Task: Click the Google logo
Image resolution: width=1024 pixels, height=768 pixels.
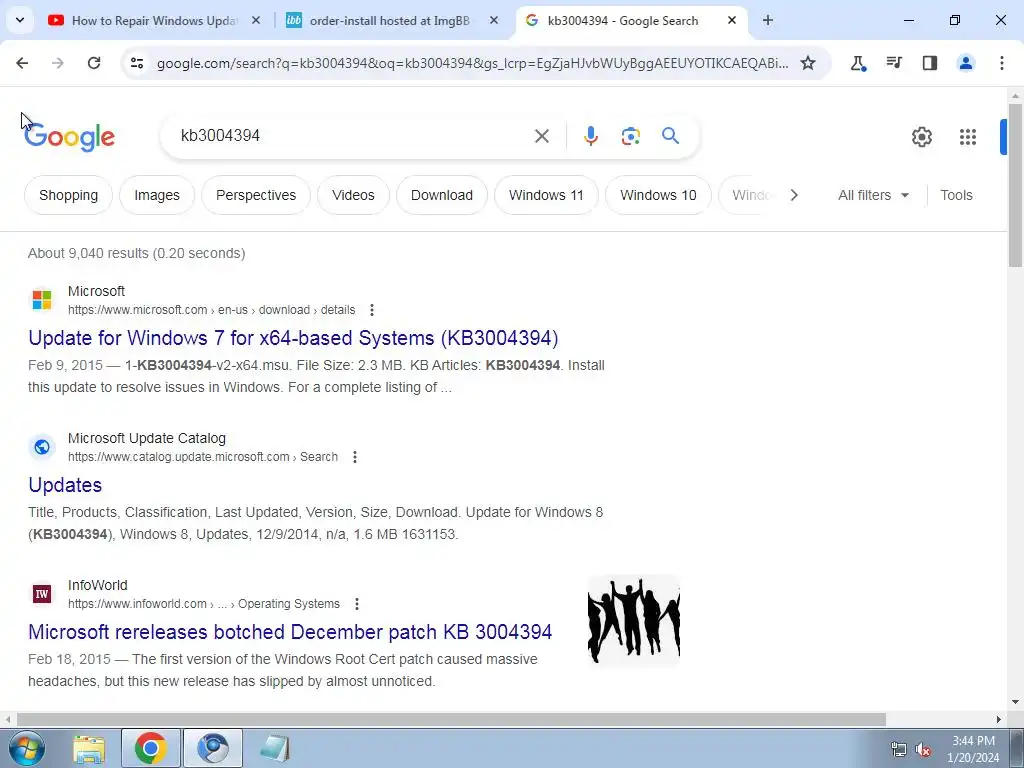Action: pyautogui.click(x=69, y=136)
